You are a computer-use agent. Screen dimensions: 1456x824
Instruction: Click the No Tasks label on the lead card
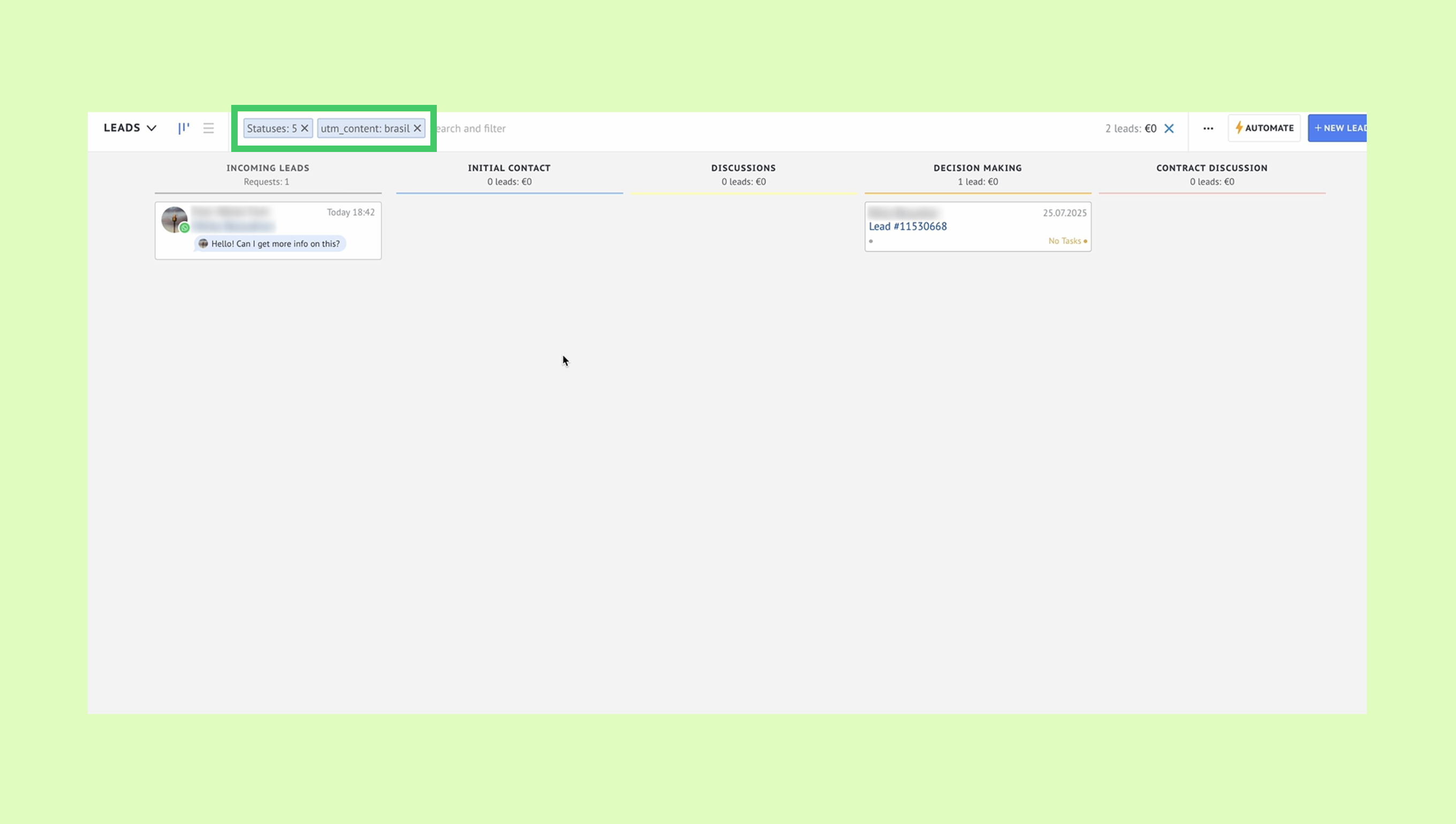click(1064, 241)
